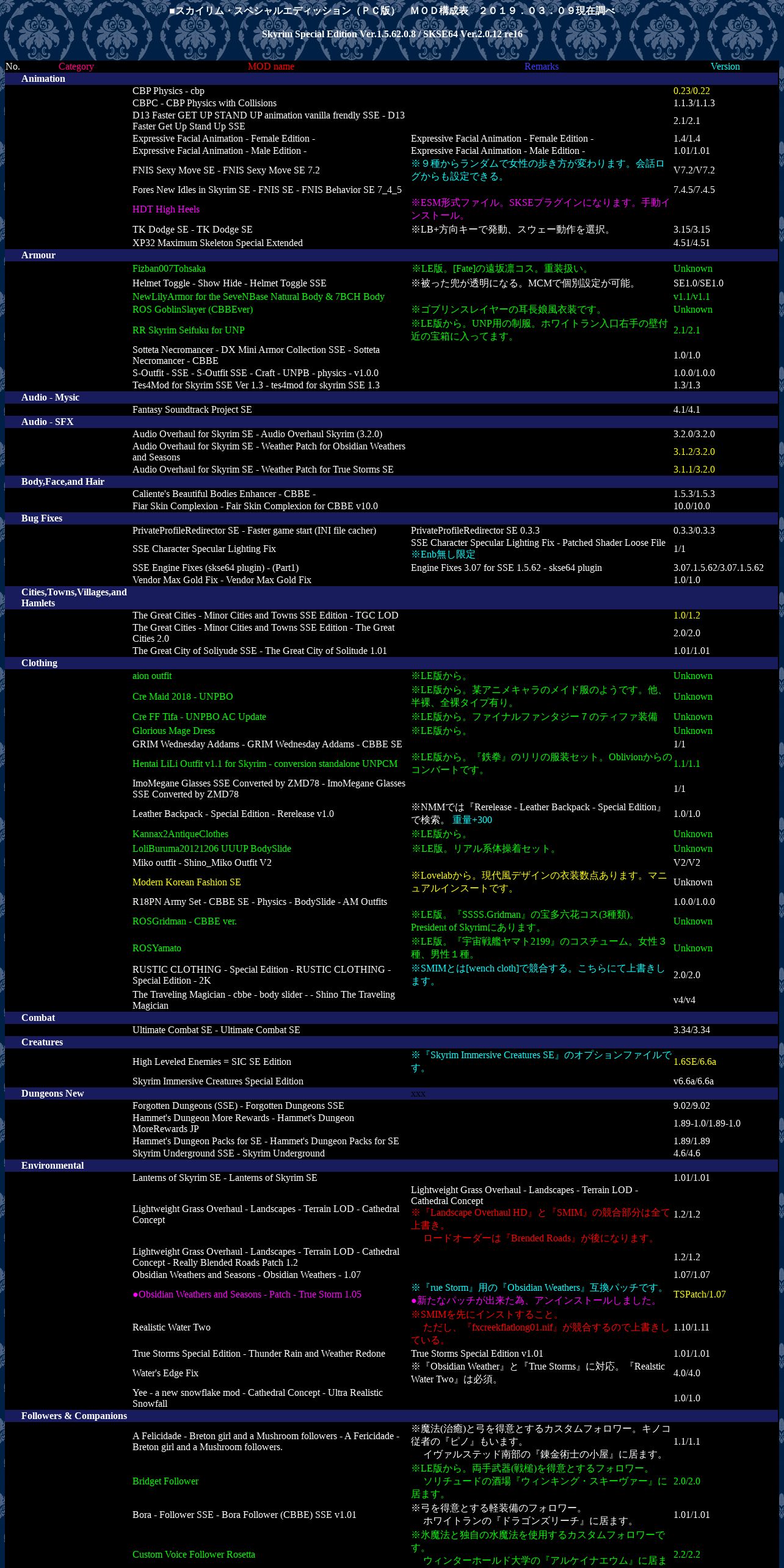This screenshot has height=1568, width=784.
Task: Click 'ROSYamato' green entry
Action: [x=157, y=948]
